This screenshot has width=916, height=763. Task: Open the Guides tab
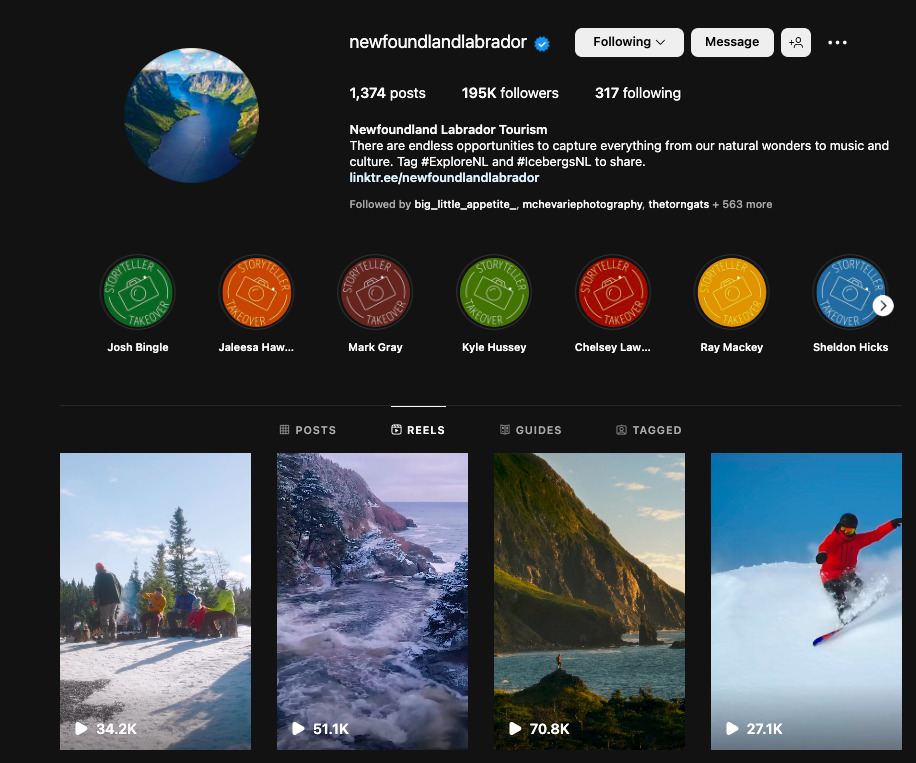[x=530, y=430]
